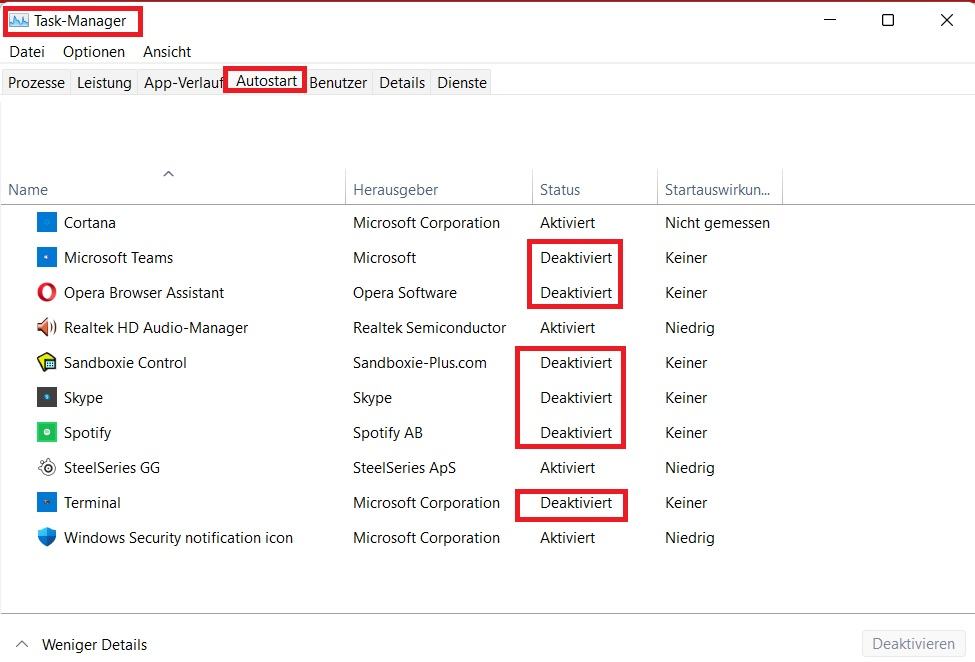Click the Realtek HD Audio-Manager speaker icon
Viewport: 975px width, 662px height.
[x=47, y=327]
